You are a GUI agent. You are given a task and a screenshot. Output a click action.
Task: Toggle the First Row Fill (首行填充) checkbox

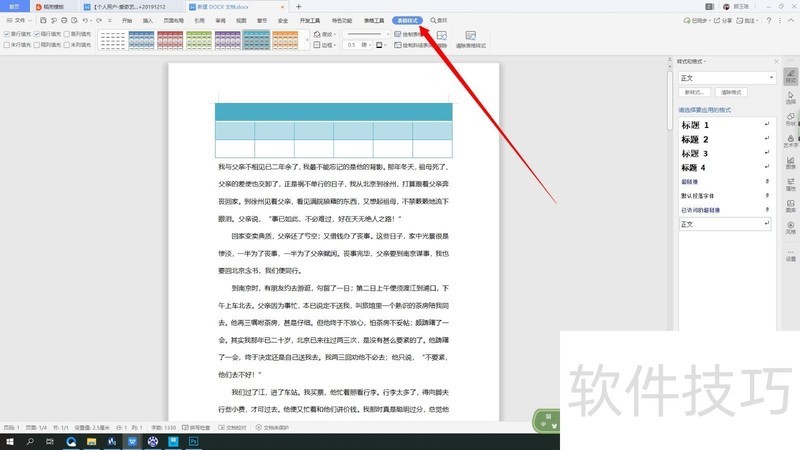7,34
